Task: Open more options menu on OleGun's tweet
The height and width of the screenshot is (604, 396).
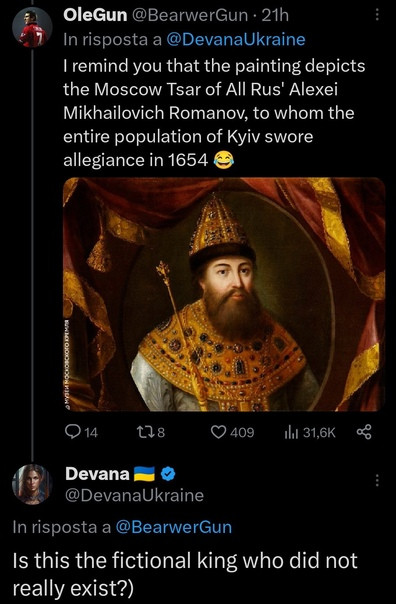Action: tap(377, 15)
